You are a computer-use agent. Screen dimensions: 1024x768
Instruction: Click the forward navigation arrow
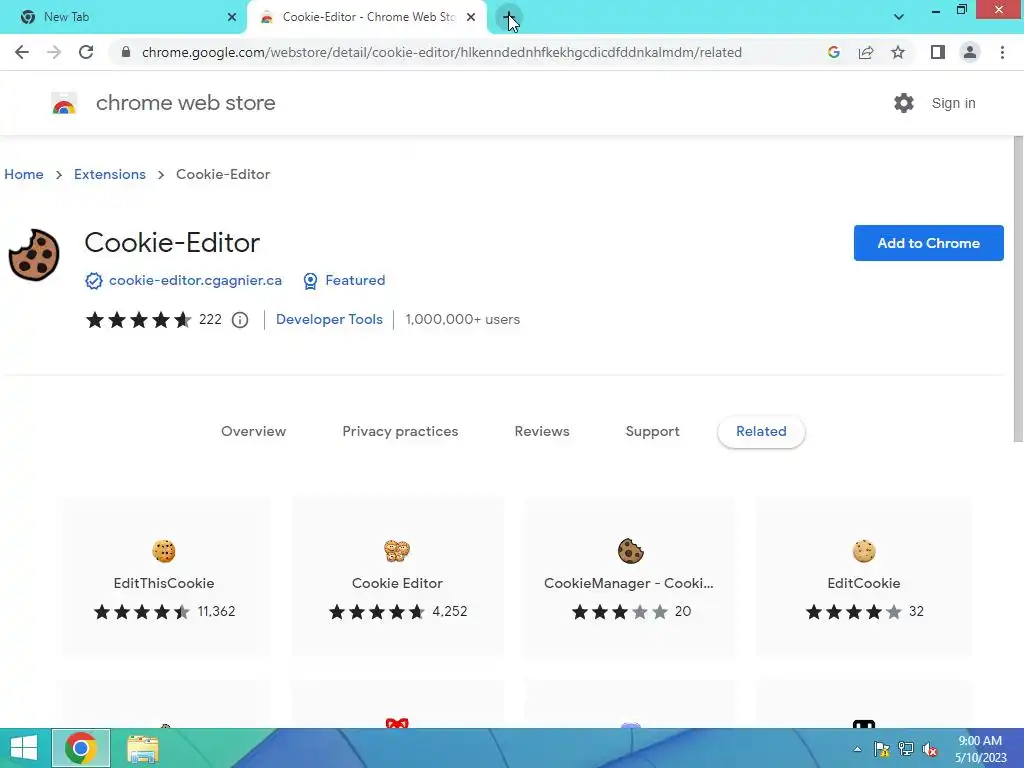(54, 52)
